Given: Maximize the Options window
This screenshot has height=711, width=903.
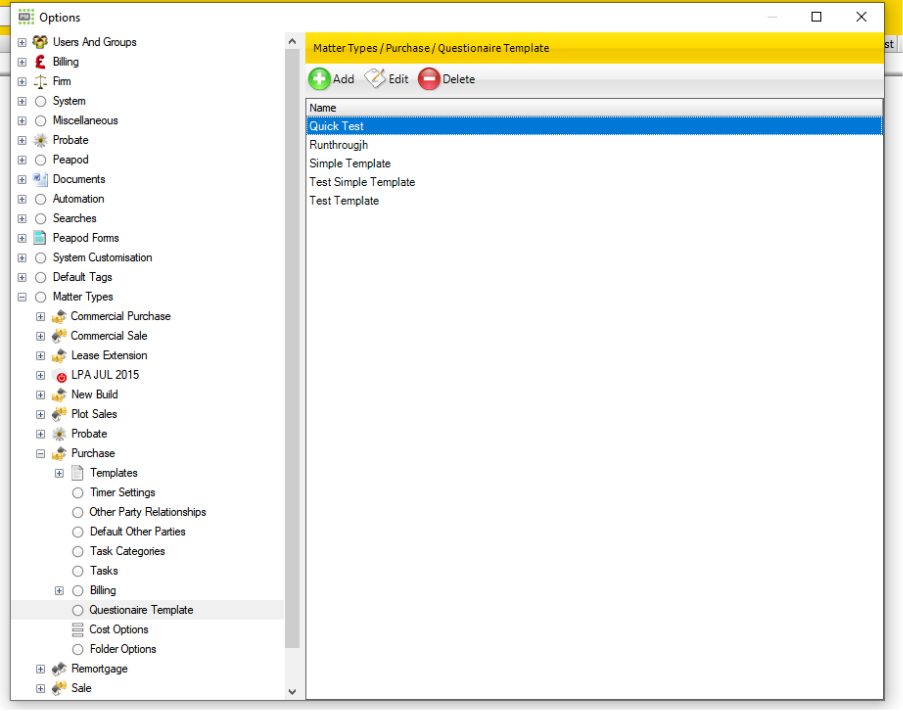Looking at the screenshot, I should point(816,17).
